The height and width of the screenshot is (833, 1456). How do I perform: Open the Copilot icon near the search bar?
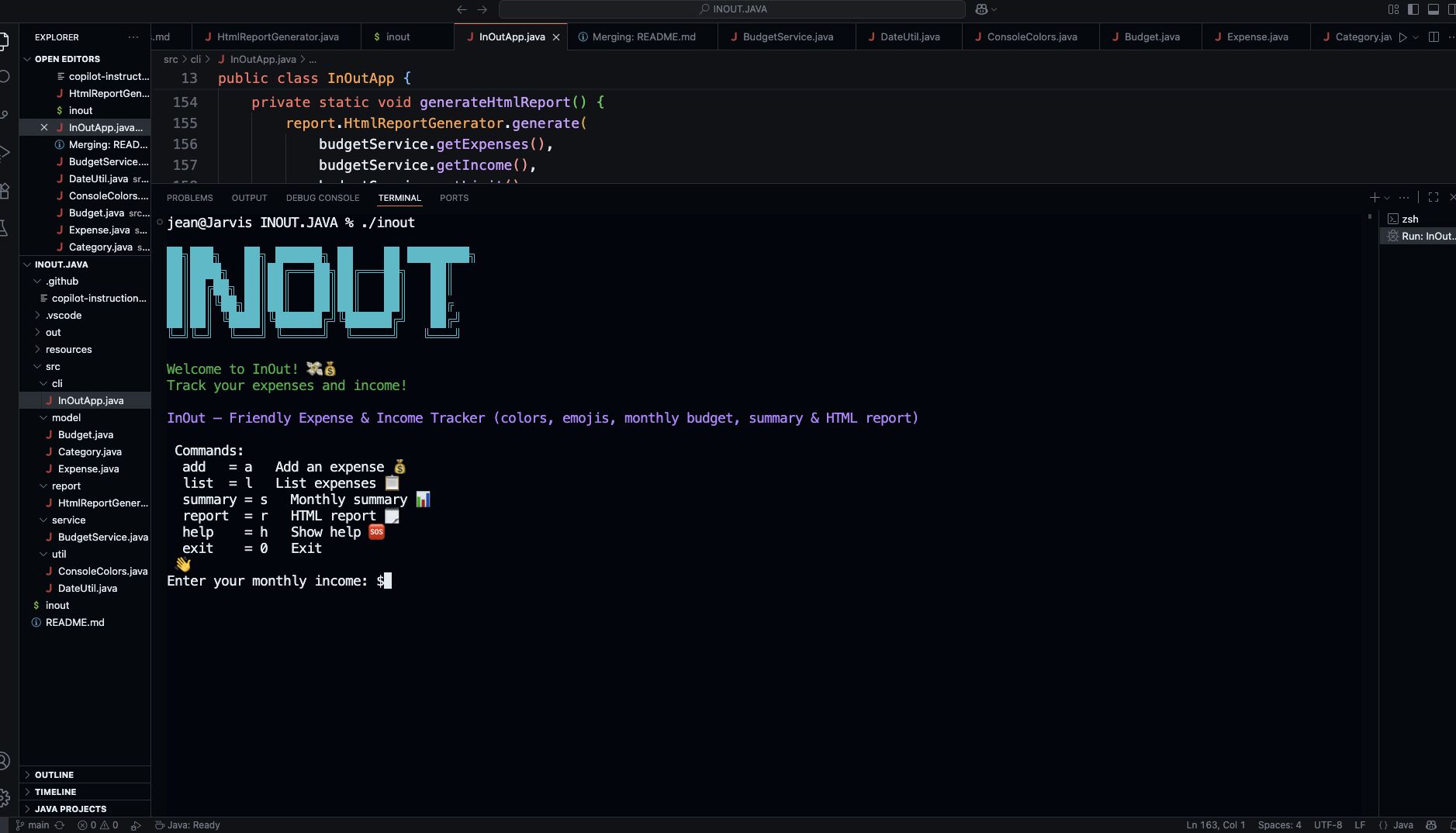click(x=980, y=9)
